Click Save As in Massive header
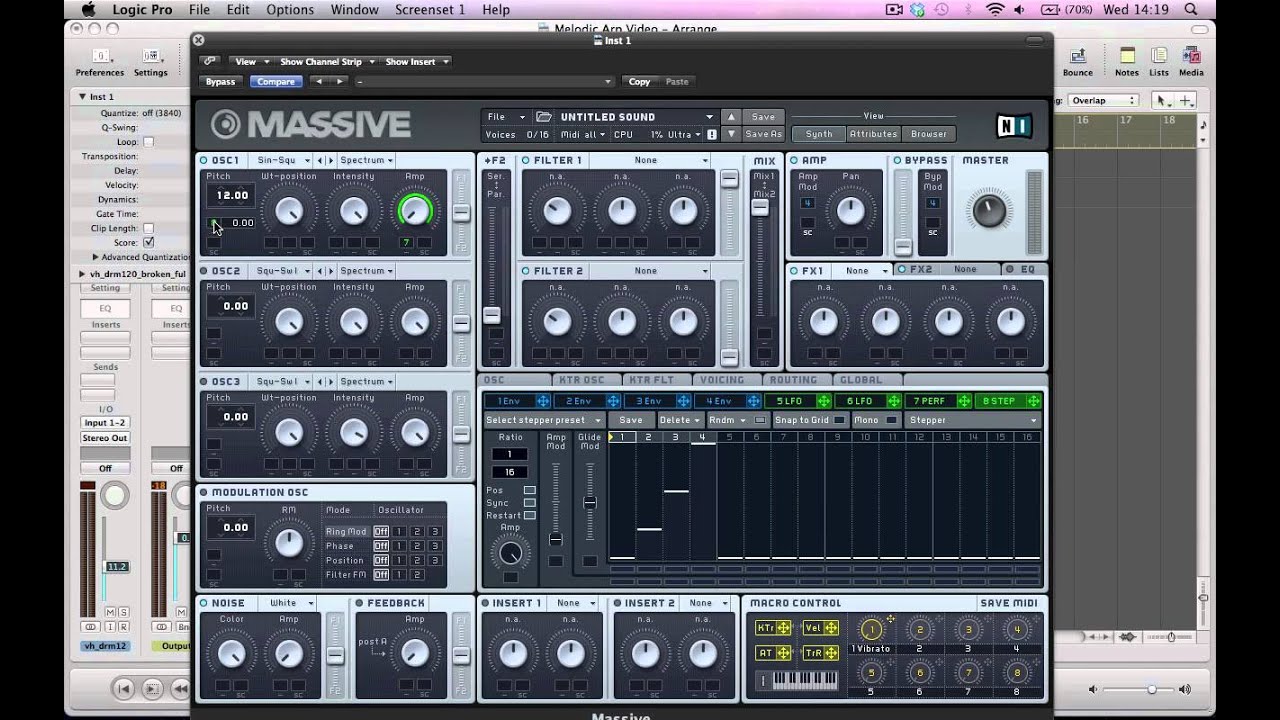 (763, 134)
